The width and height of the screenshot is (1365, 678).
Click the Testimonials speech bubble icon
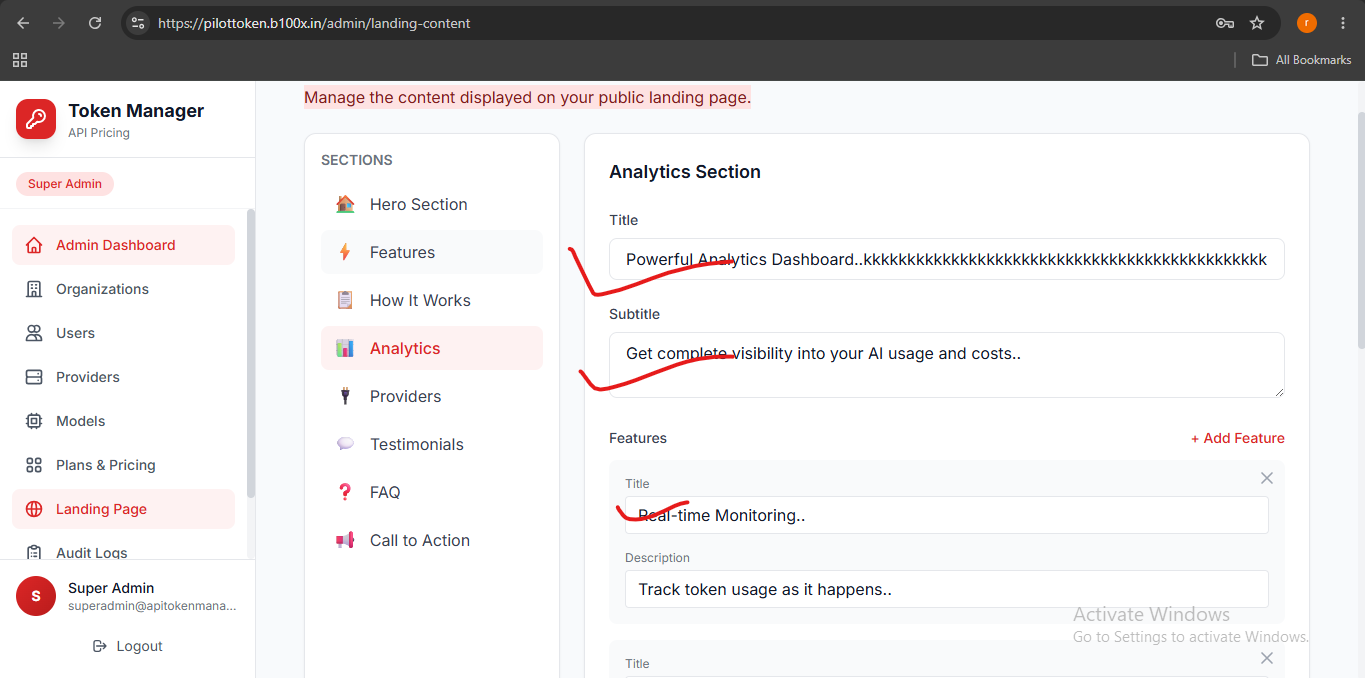345,444
